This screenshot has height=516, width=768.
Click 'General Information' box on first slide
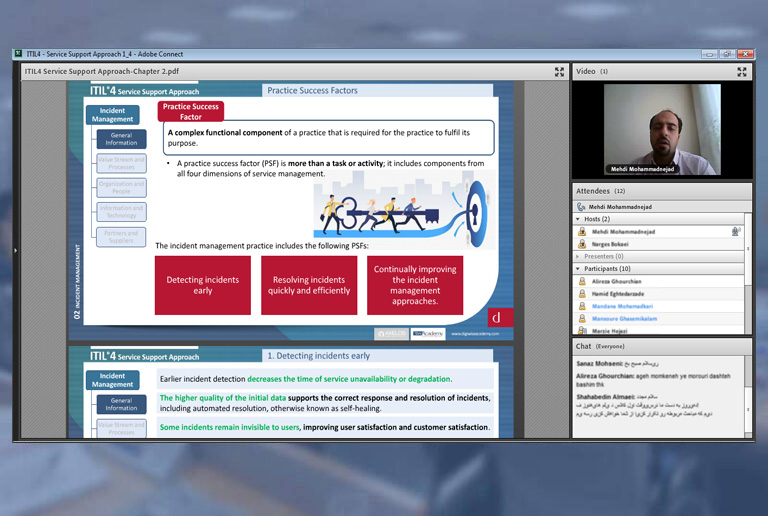tap(121, 139)
